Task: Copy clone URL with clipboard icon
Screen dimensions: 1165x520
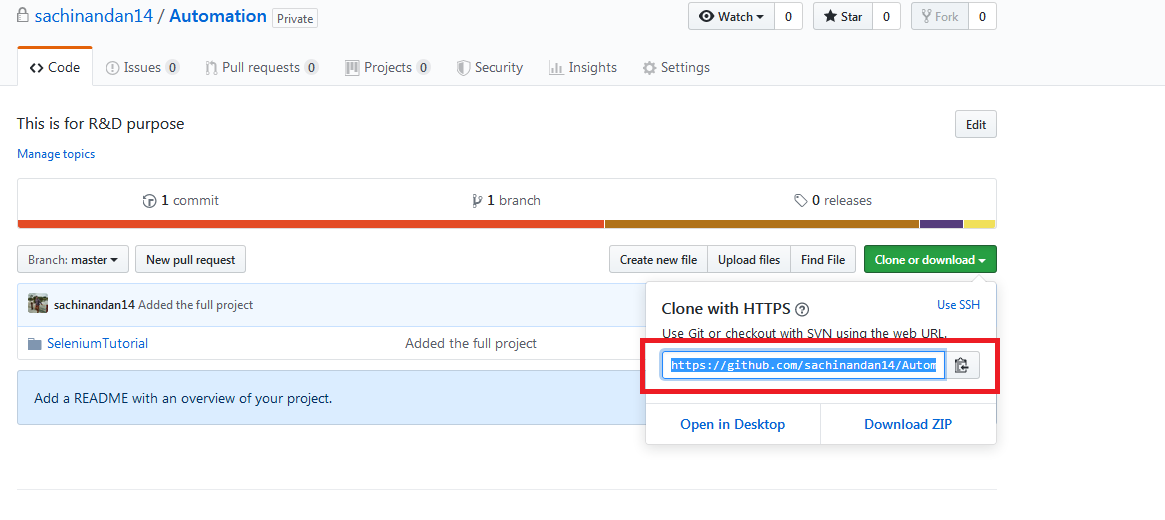Action: 962,365
